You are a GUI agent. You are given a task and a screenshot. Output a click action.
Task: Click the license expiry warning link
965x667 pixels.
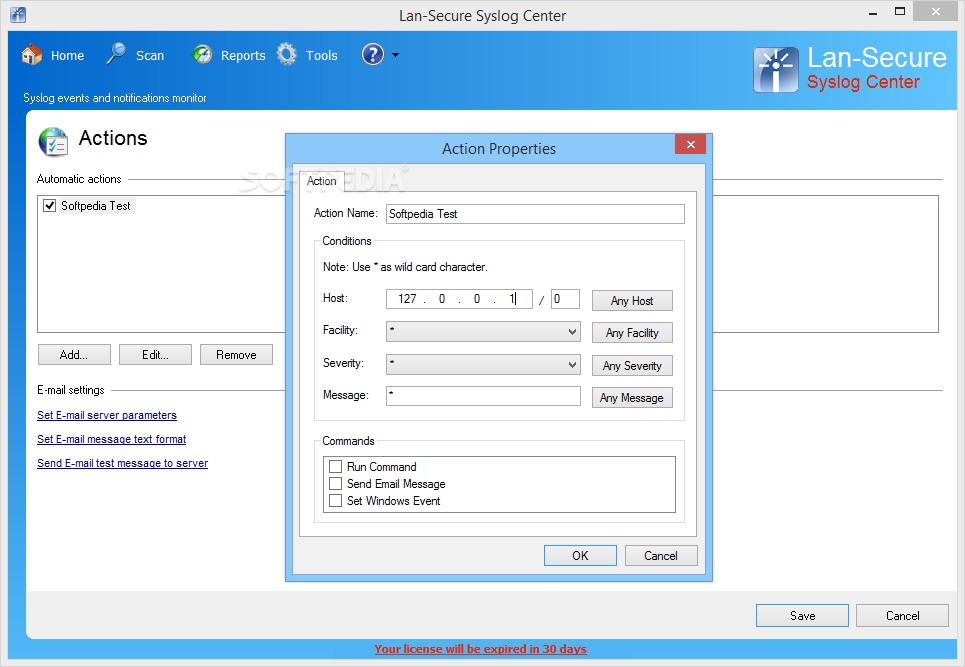coord(481,649)
